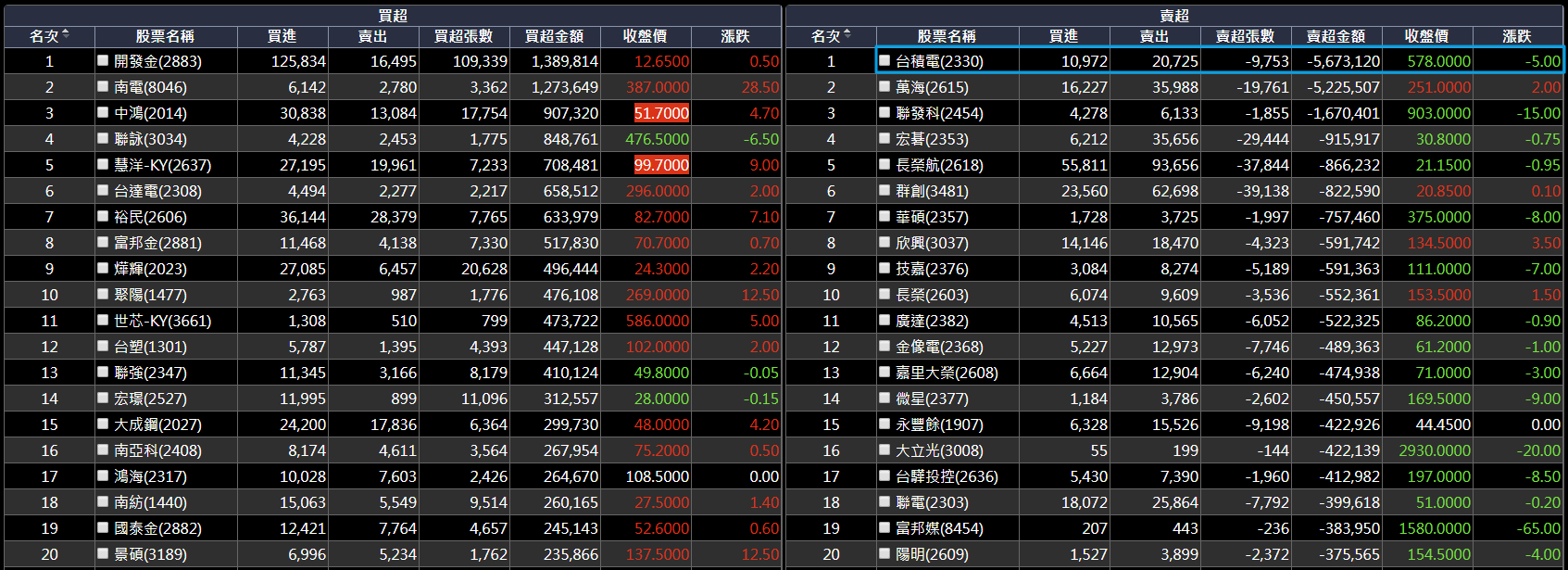Viewport: 1568px width, 570px height.
Task: Sort by the 買超張數 column header
Action: click(x=463, y=36)
